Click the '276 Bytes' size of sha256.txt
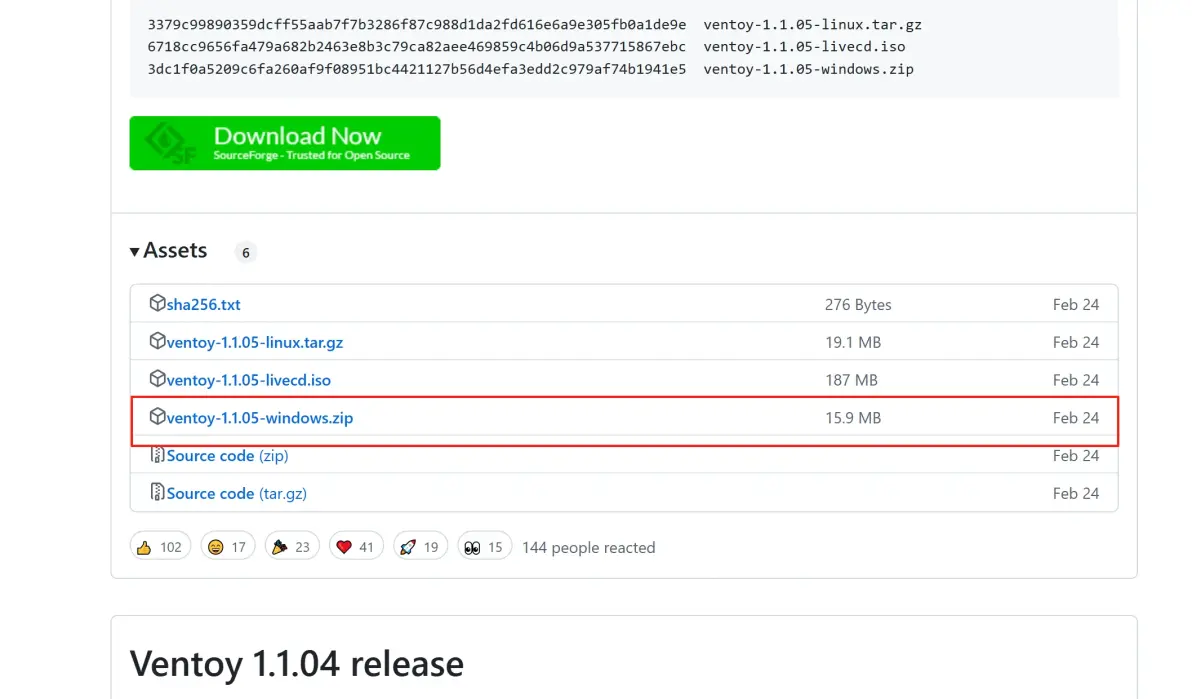1192x699 pixels. pos(858,304)
